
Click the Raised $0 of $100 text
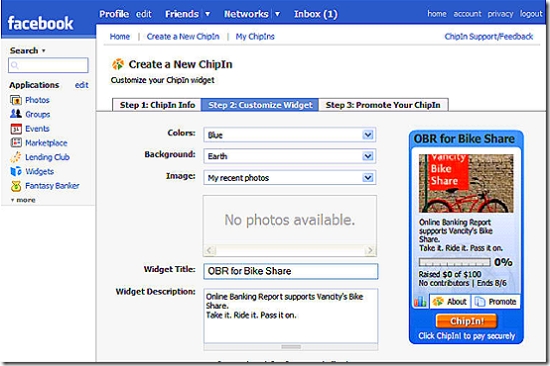click(450, 274)
